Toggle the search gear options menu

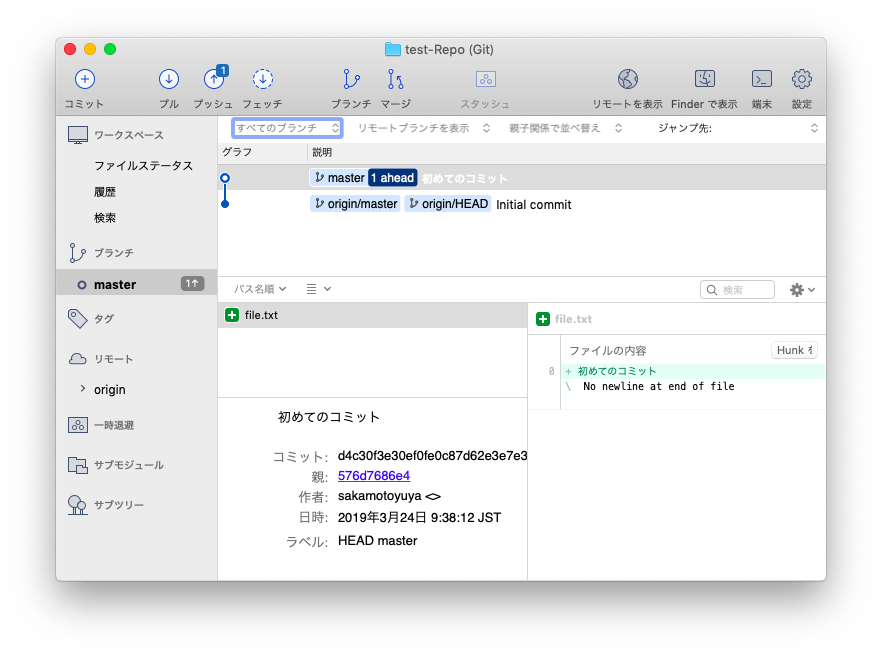800,288
